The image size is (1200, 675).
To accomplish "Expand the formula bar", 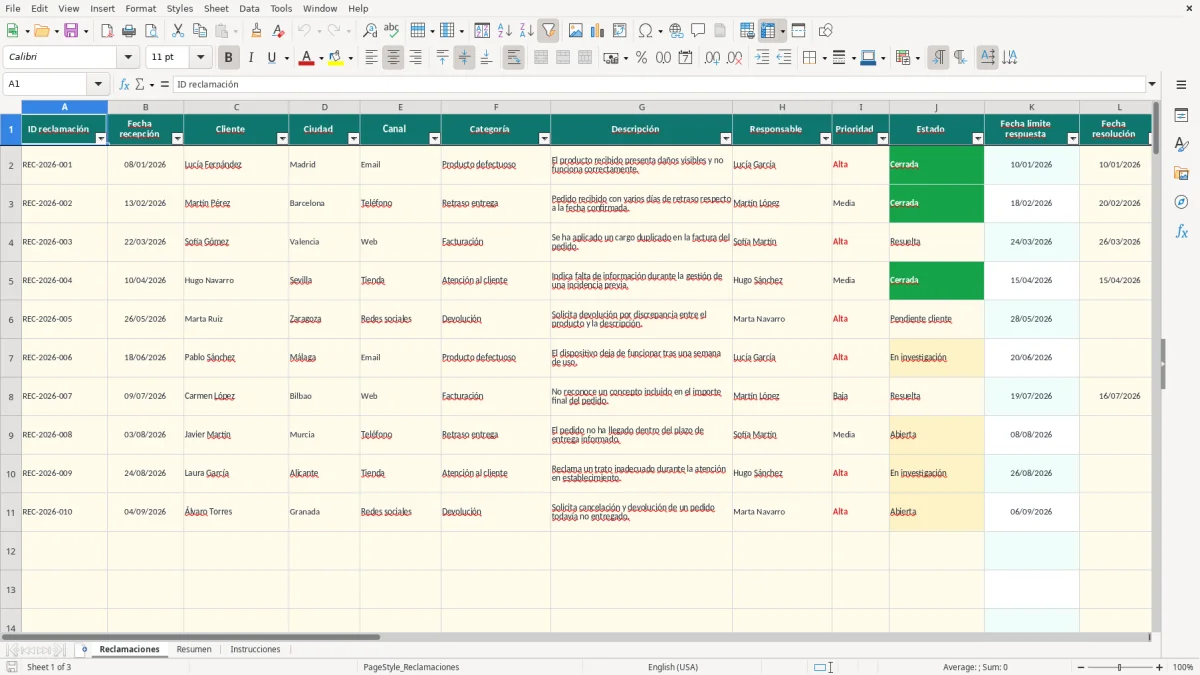I will [x=1152, y=84].
